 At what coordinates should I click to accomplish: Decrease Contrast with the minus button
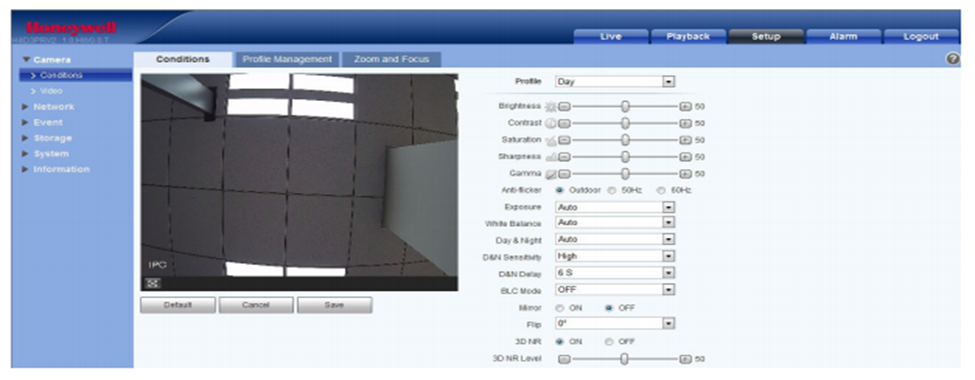[563, 123]
